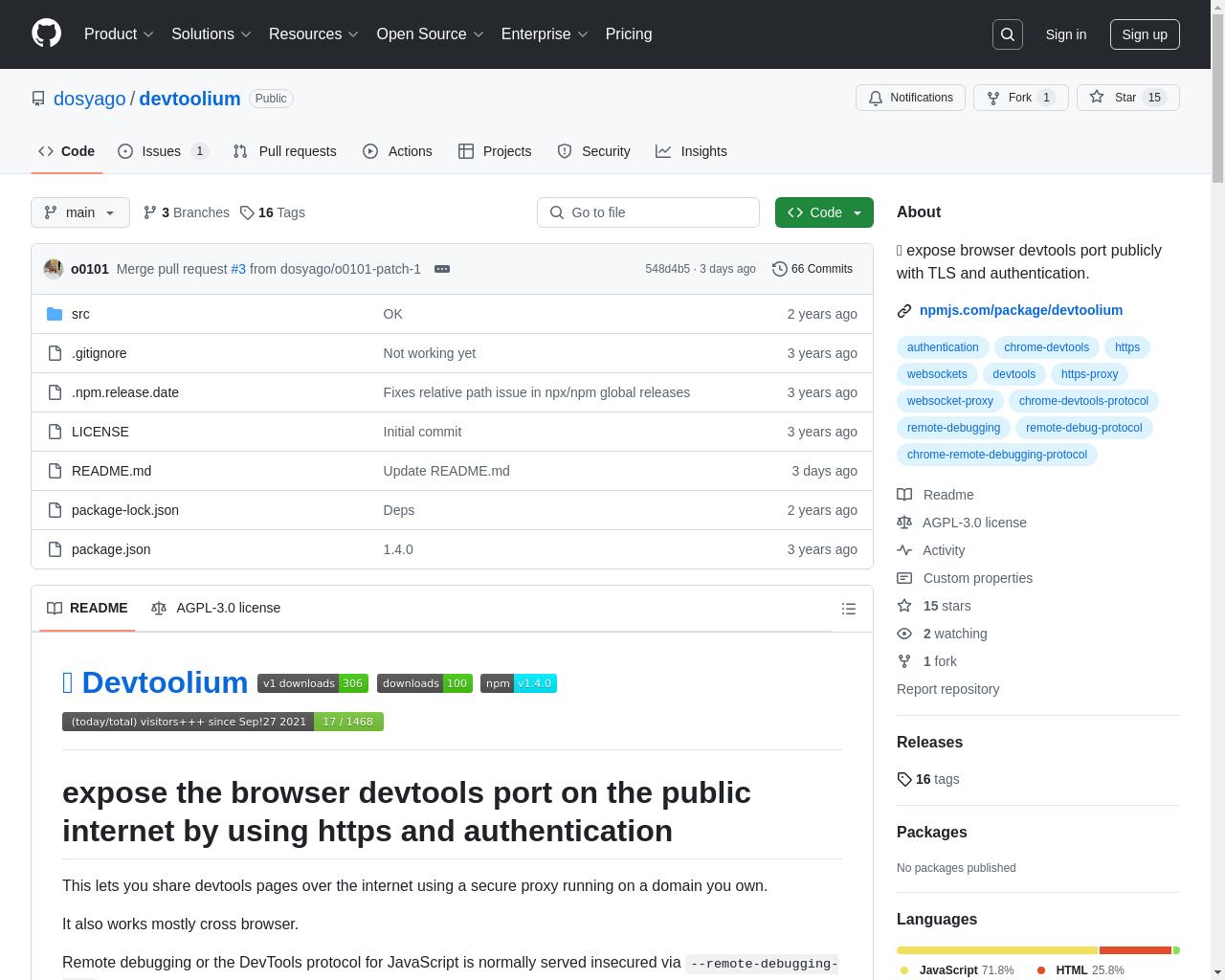
Task: Open the Resources menu dropdown
Action: coord(314,33)
